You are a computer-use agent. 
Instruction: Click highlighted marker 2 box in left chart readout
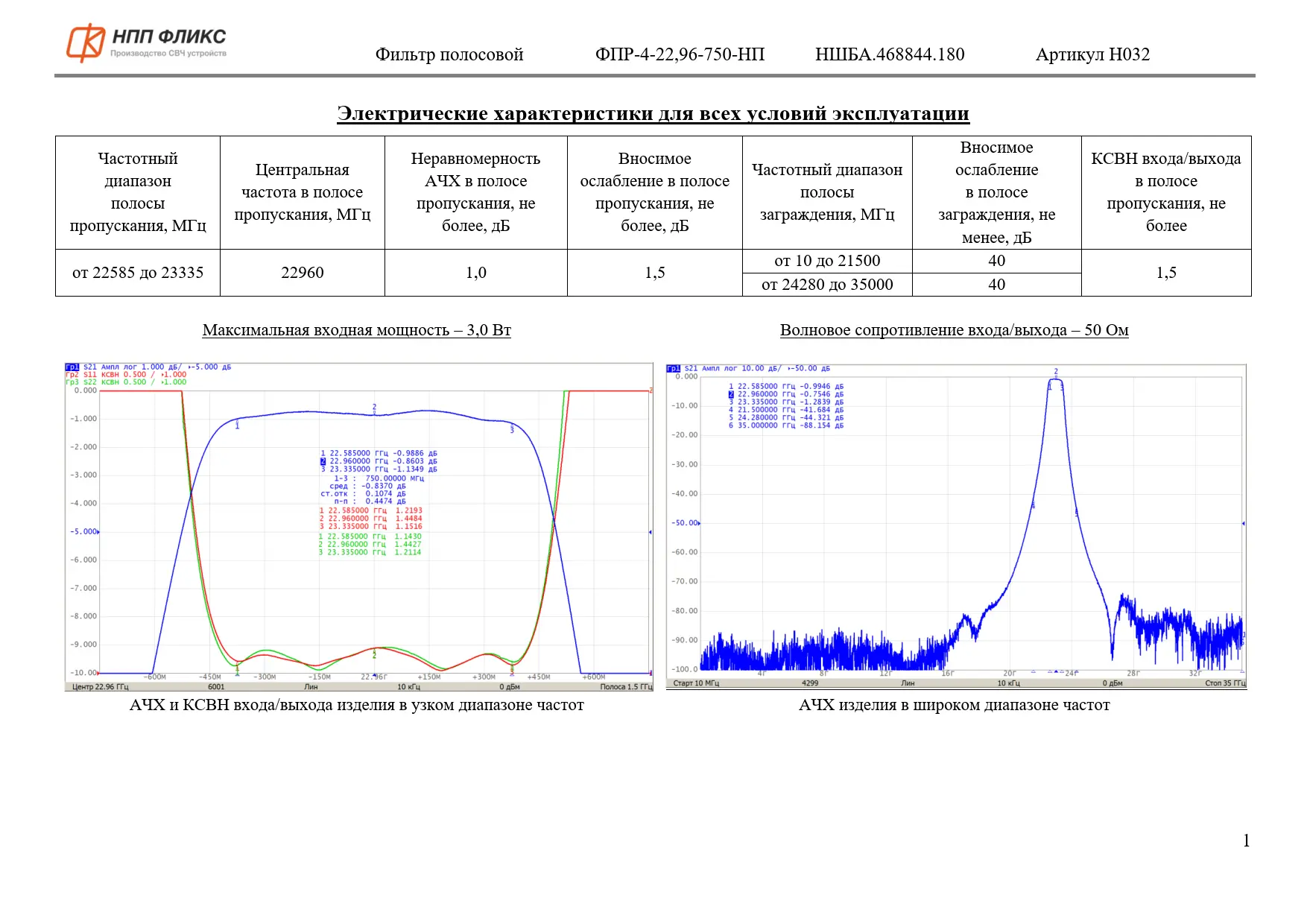pos(323,461)
